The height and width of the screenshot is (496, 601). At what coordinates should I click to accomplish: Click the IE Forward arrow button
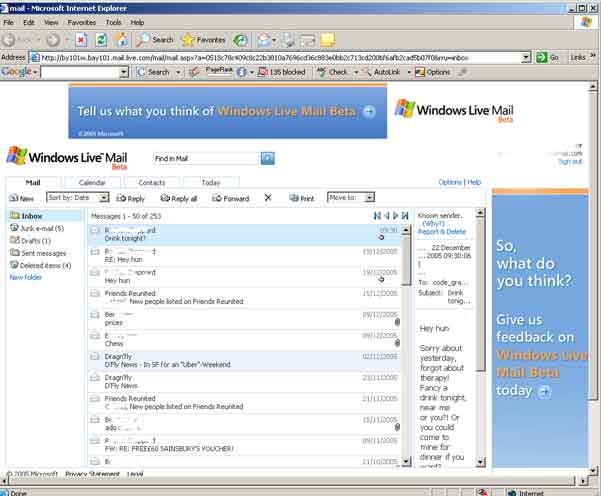point(53,40)
